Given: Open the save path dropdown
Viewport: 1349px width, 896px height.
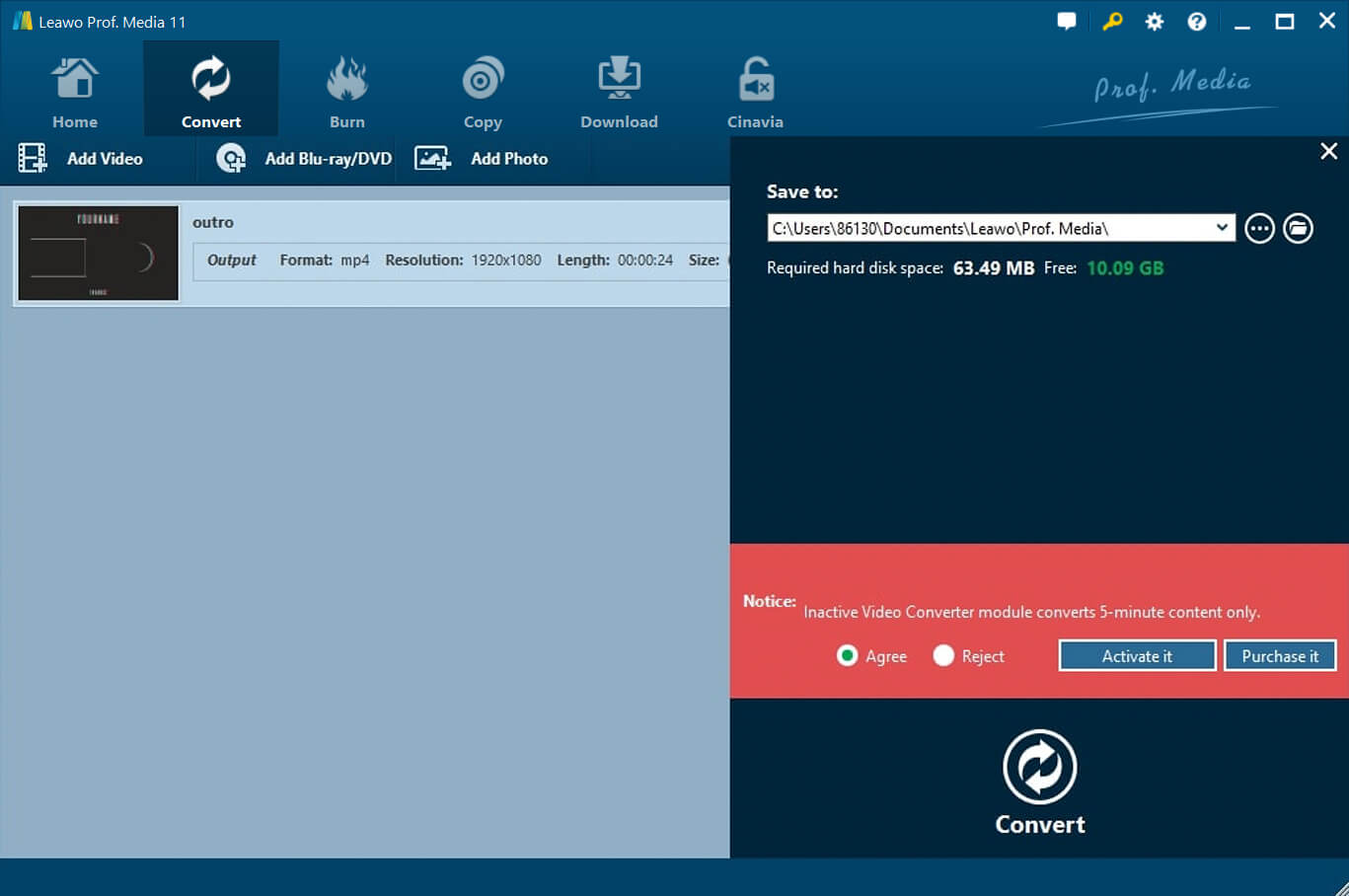Looking at the screenshot, I should click(1222, 227).
